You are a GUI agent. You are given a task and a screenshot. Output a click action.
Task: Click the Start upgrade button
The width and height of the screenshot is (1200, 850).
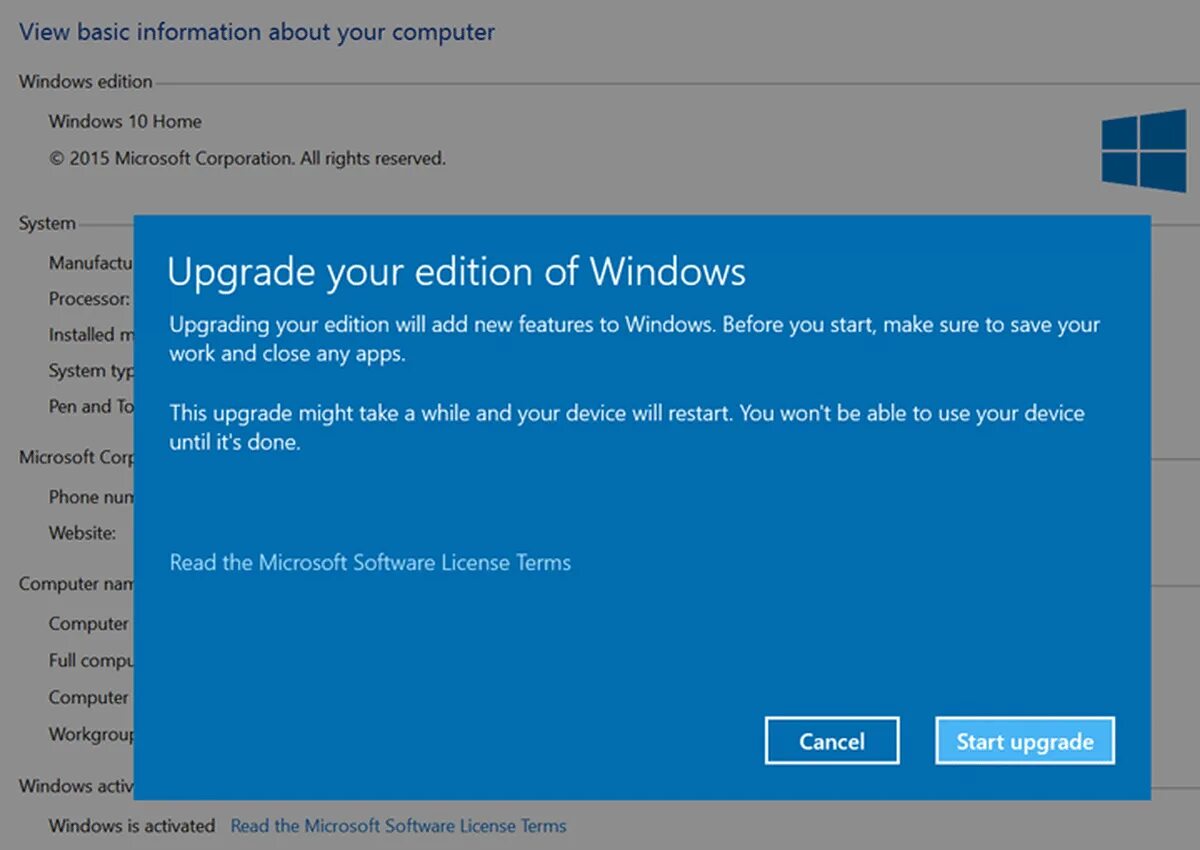pyautogui.click(x=1024, y=741)
